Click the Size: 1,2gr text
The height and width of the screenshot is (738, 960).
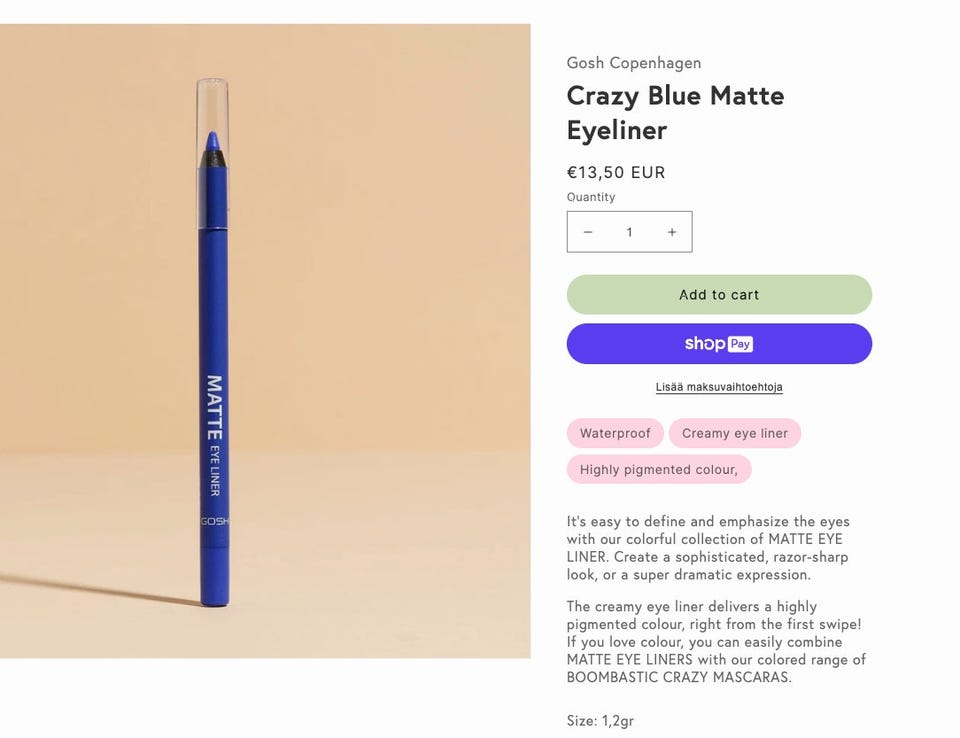[x=600, y=720]
